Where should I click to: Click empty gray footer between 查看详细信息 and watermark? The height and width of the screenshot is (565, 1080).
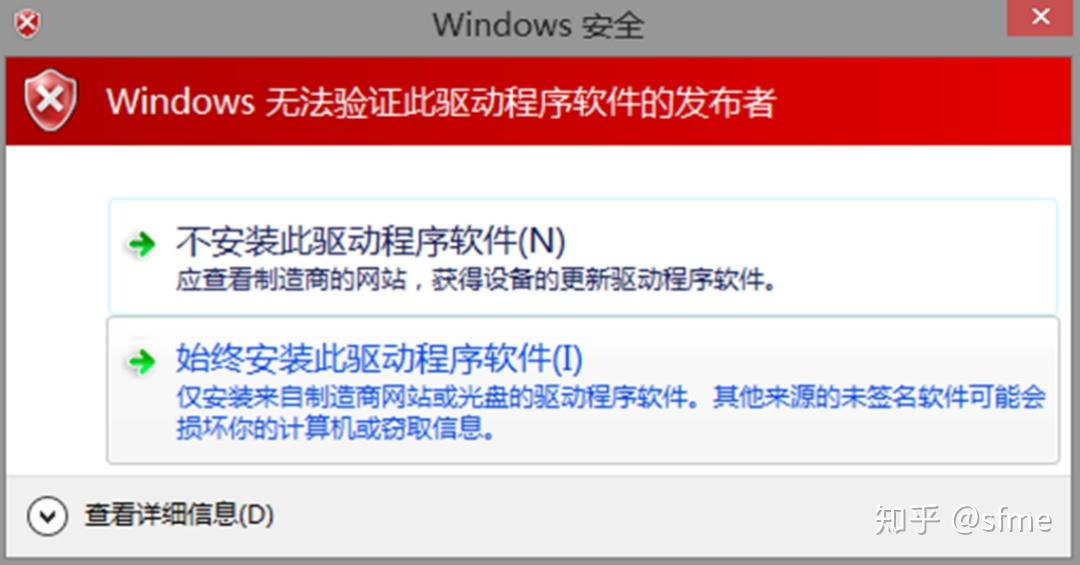572,517
